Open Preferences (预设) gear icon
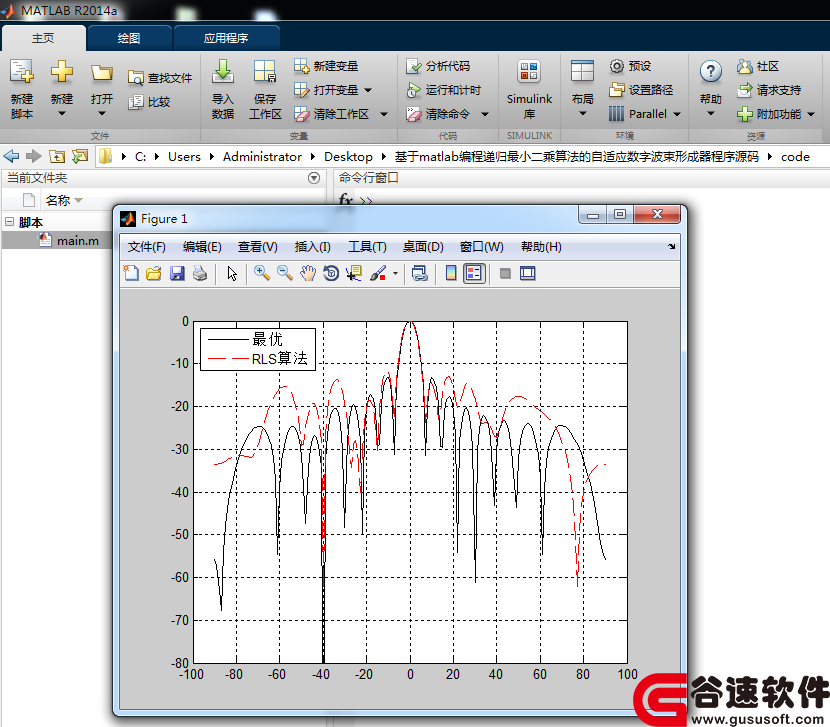 (x=617, y=66)
